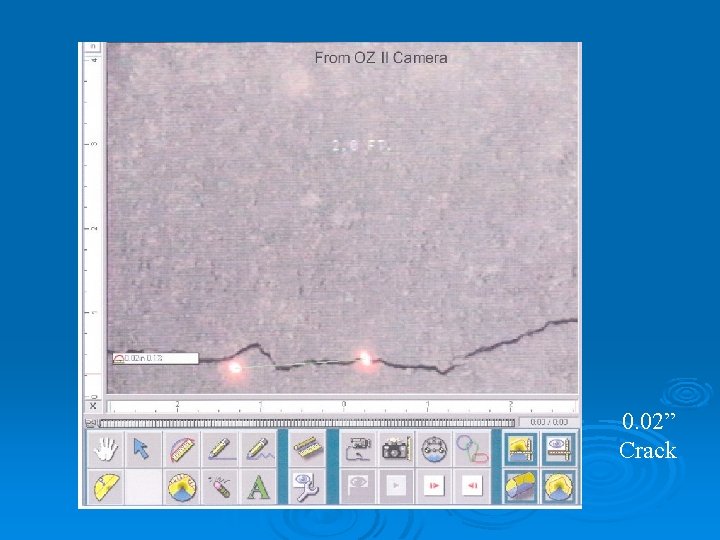Click the horizontal ruler below the image
This screenshot has width=720, height=540.
(343, 406)
